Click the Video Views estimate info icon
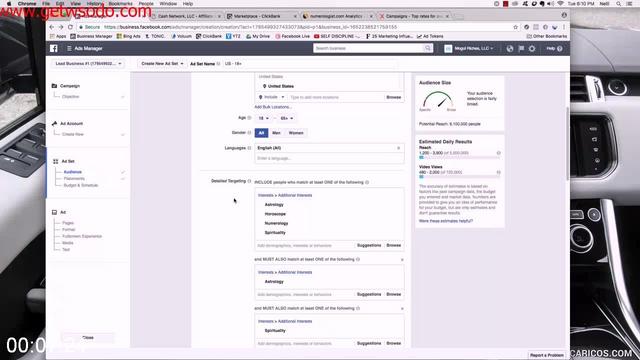 498,172
